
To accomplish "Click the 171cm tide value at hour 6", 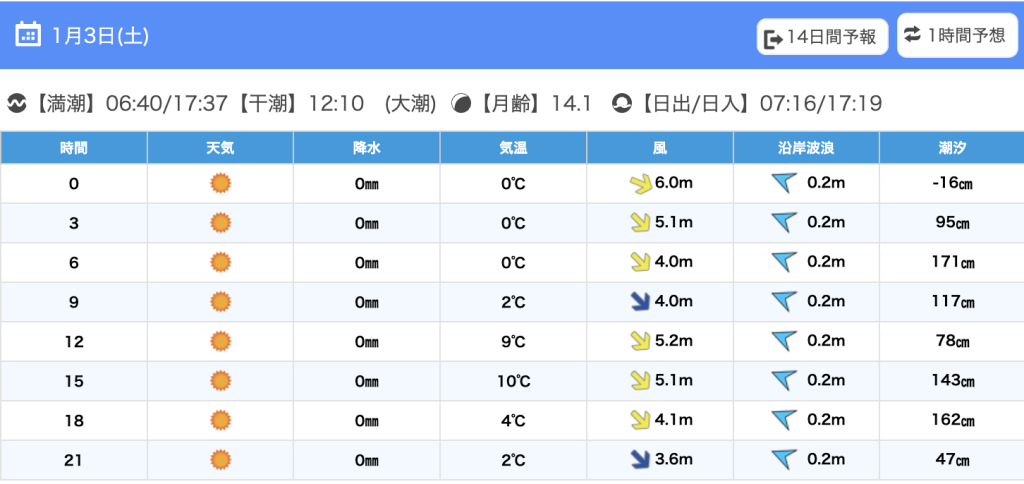I will point(952,262).
